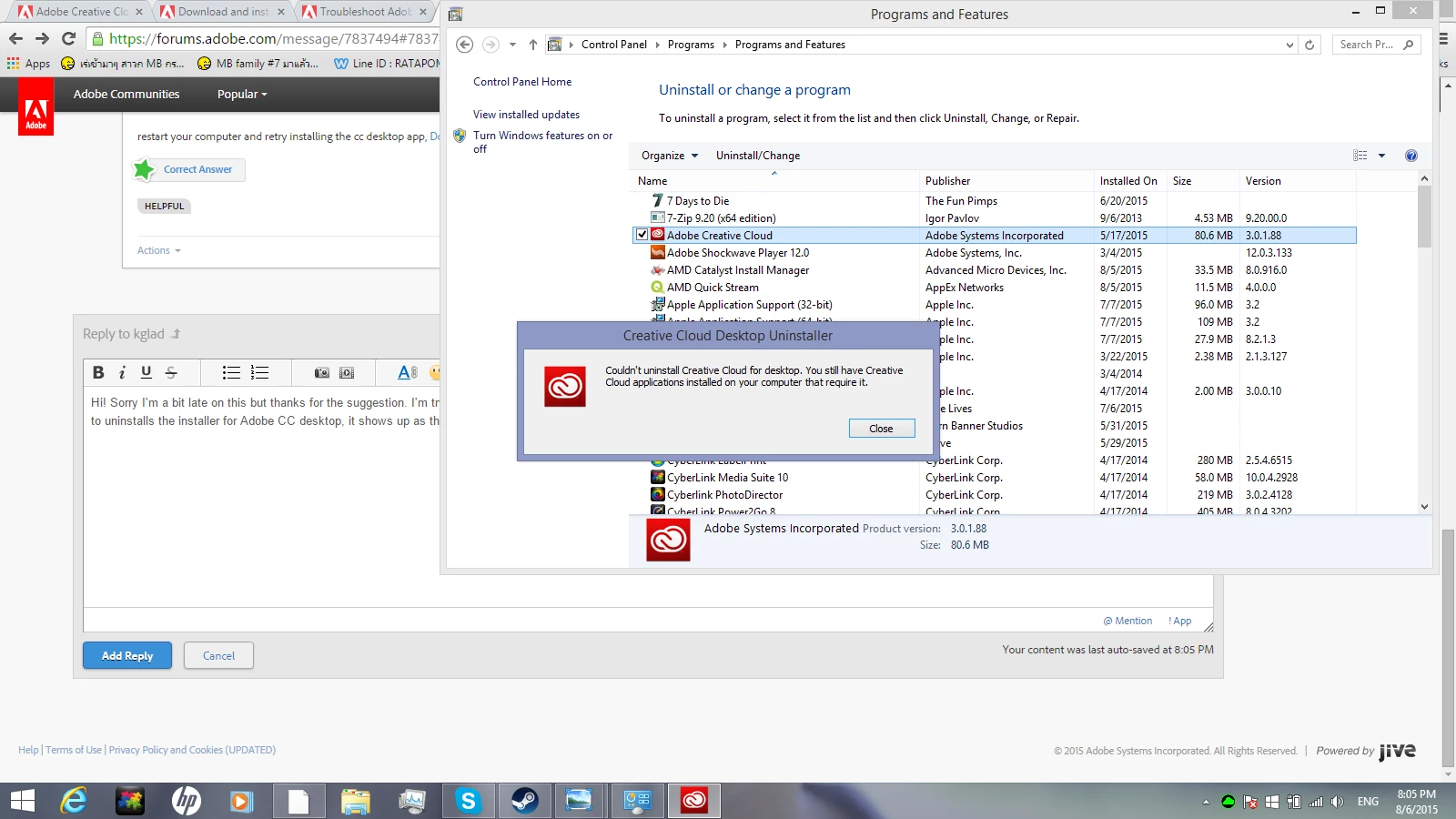Expand the Actions dropdown in the post
This screenshot has height=819, width=1456.
[159, 250]
